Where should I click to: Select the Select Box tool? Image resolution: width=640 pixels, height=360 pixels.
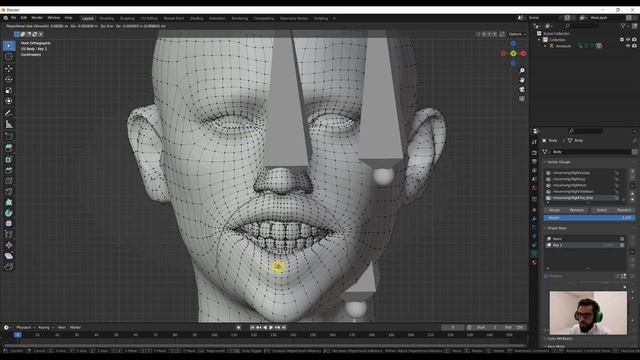(9, 46)
